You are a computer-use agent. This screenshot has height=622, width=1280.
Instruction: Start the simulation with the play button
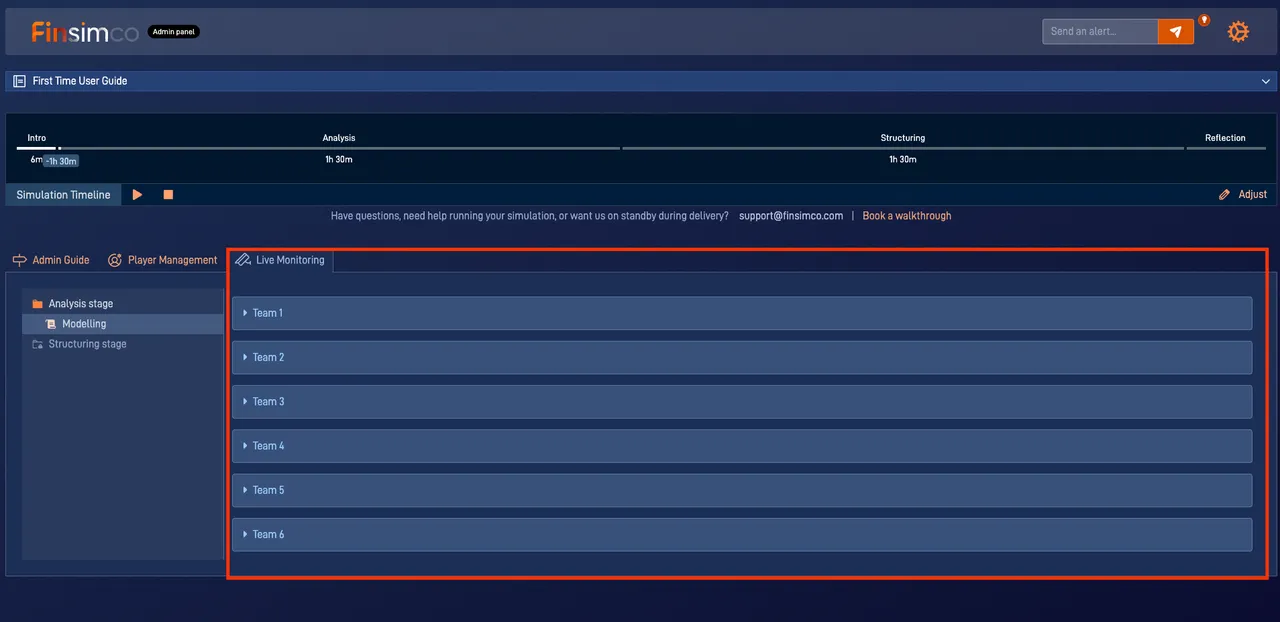[x=138, y=195]
